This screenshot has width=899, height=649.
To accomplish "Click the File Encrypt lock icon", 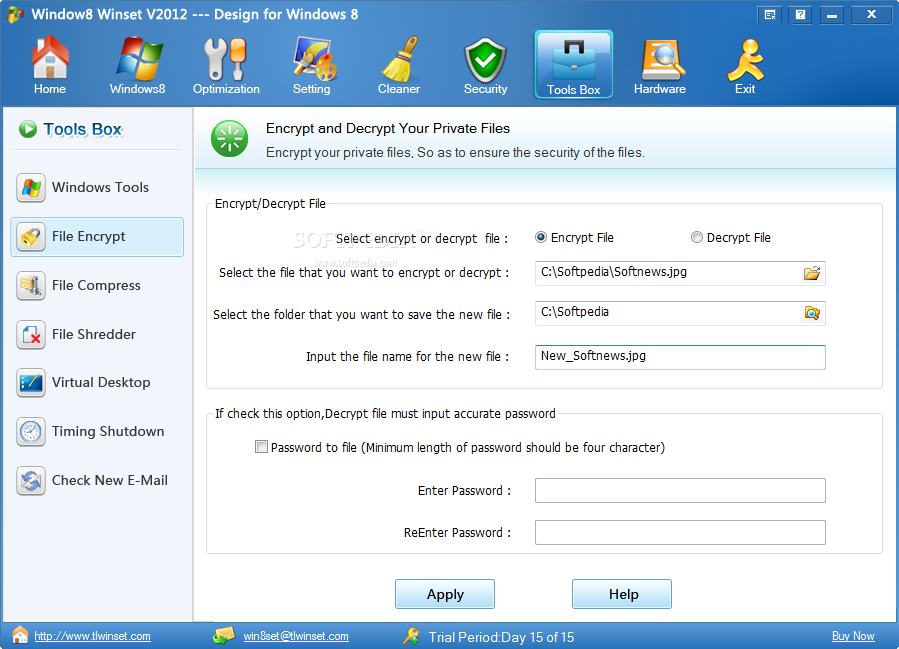I will (31, 237).
